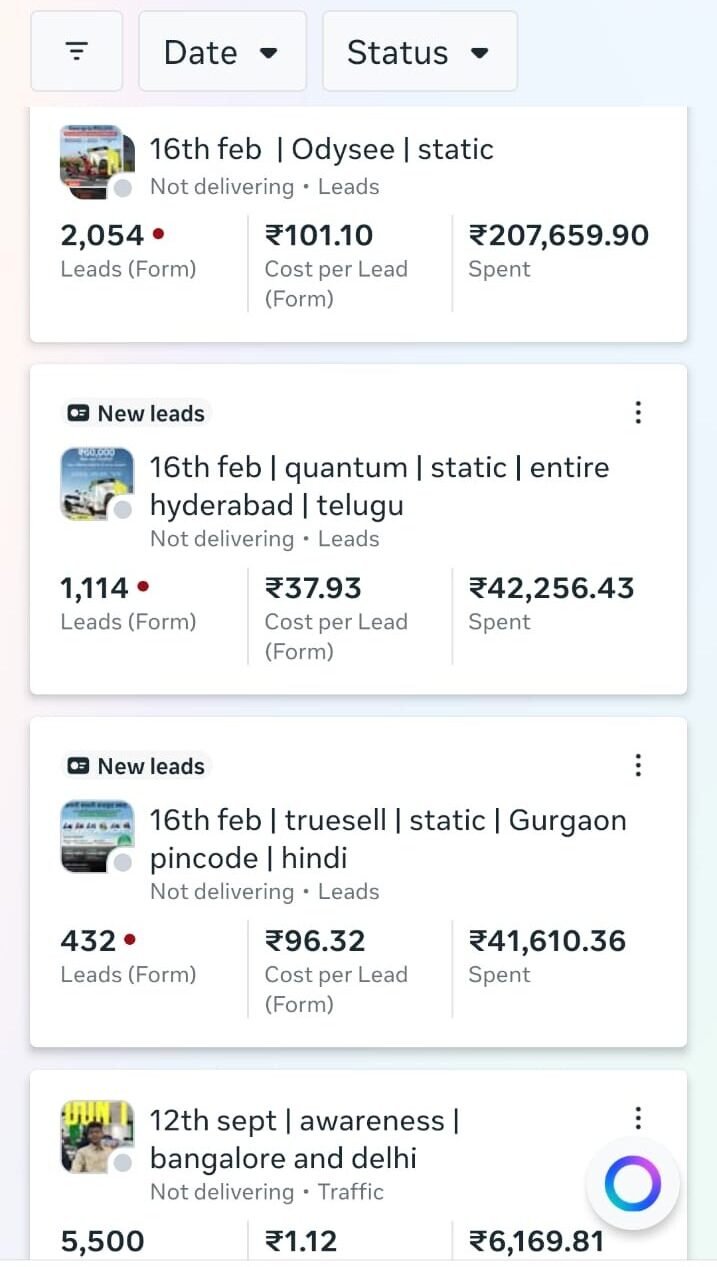This screenshot has height=1267, width=717.
Task: Click the New leads badge on truesell card
Action: click(x=136, y=766)
